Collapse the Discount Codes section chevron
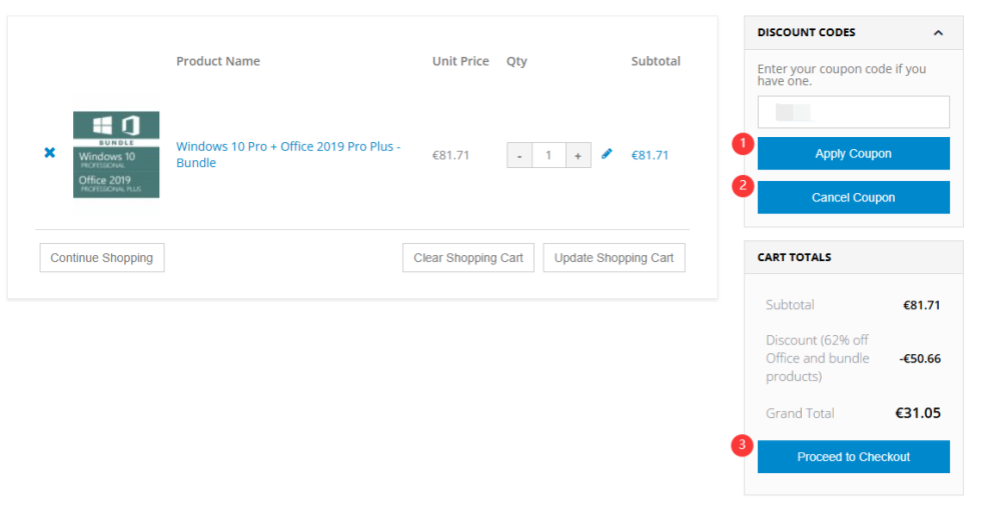The image size is (986, 507). (x=938, y=33)
